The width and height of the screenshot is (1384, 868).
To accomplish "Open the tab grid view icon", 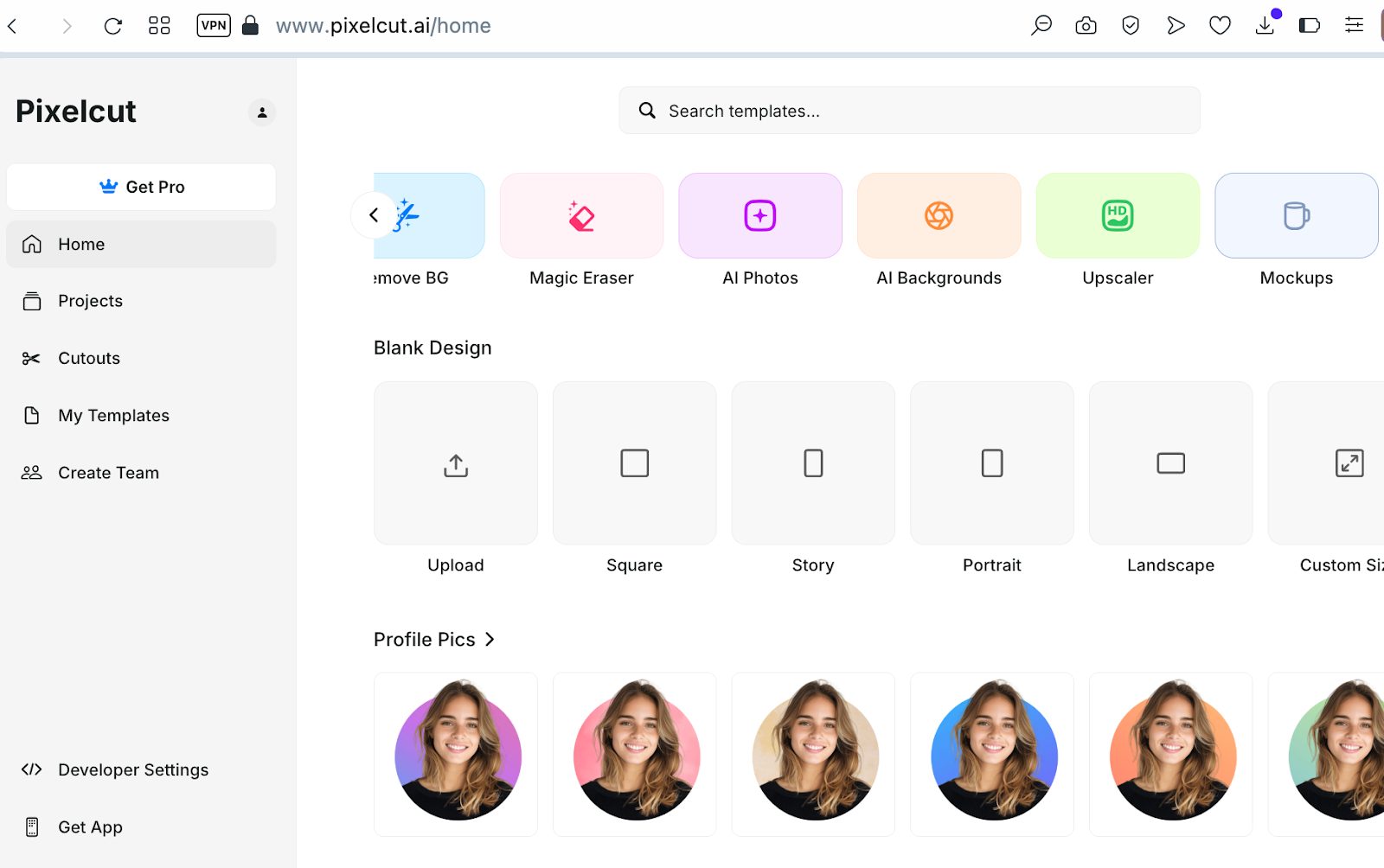I will [x=159, y=26].
